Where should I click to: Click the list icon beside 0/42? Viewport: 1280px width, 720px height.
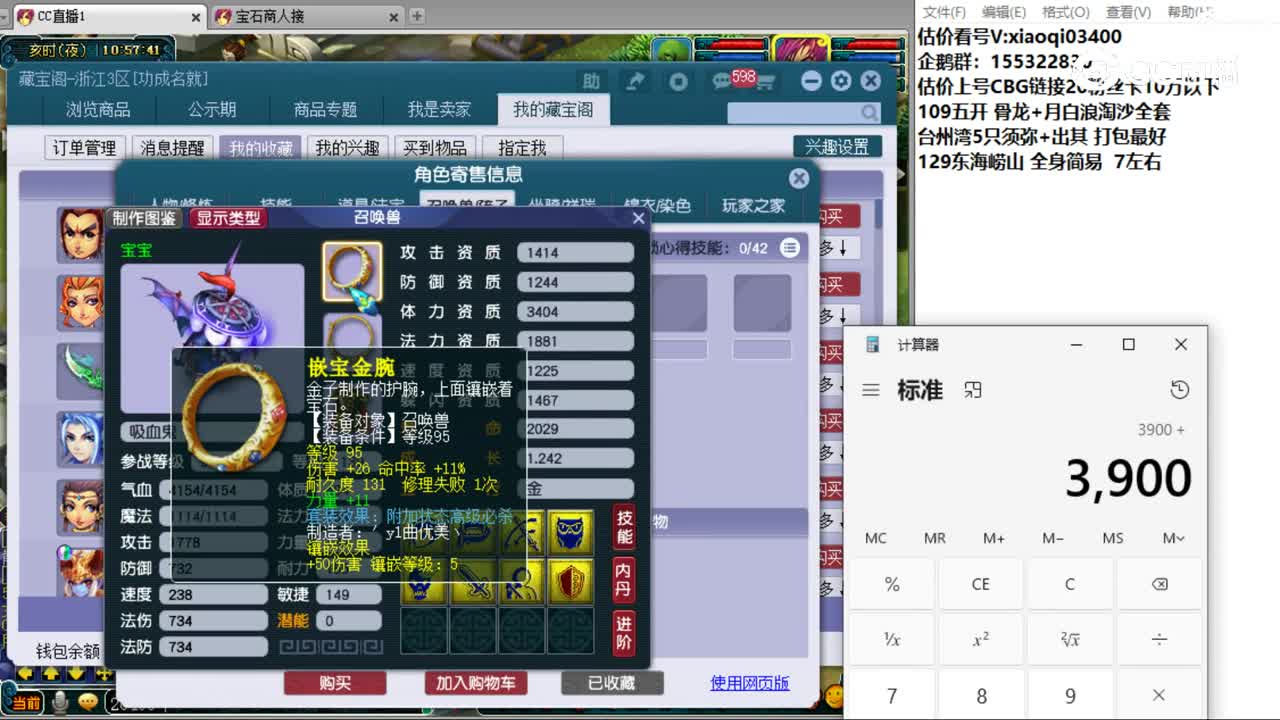coord(790,247)
